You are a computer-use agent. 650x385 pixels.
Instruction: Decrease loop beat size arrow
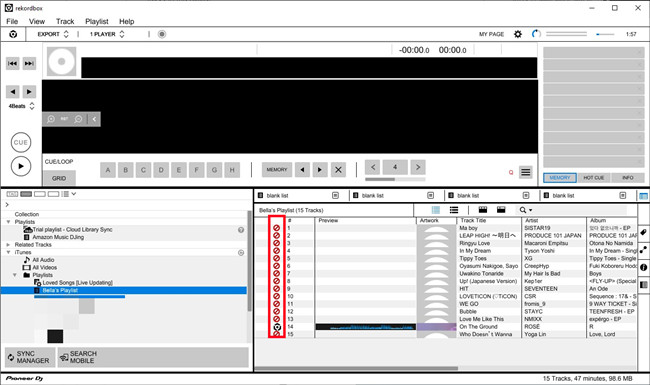373,167
